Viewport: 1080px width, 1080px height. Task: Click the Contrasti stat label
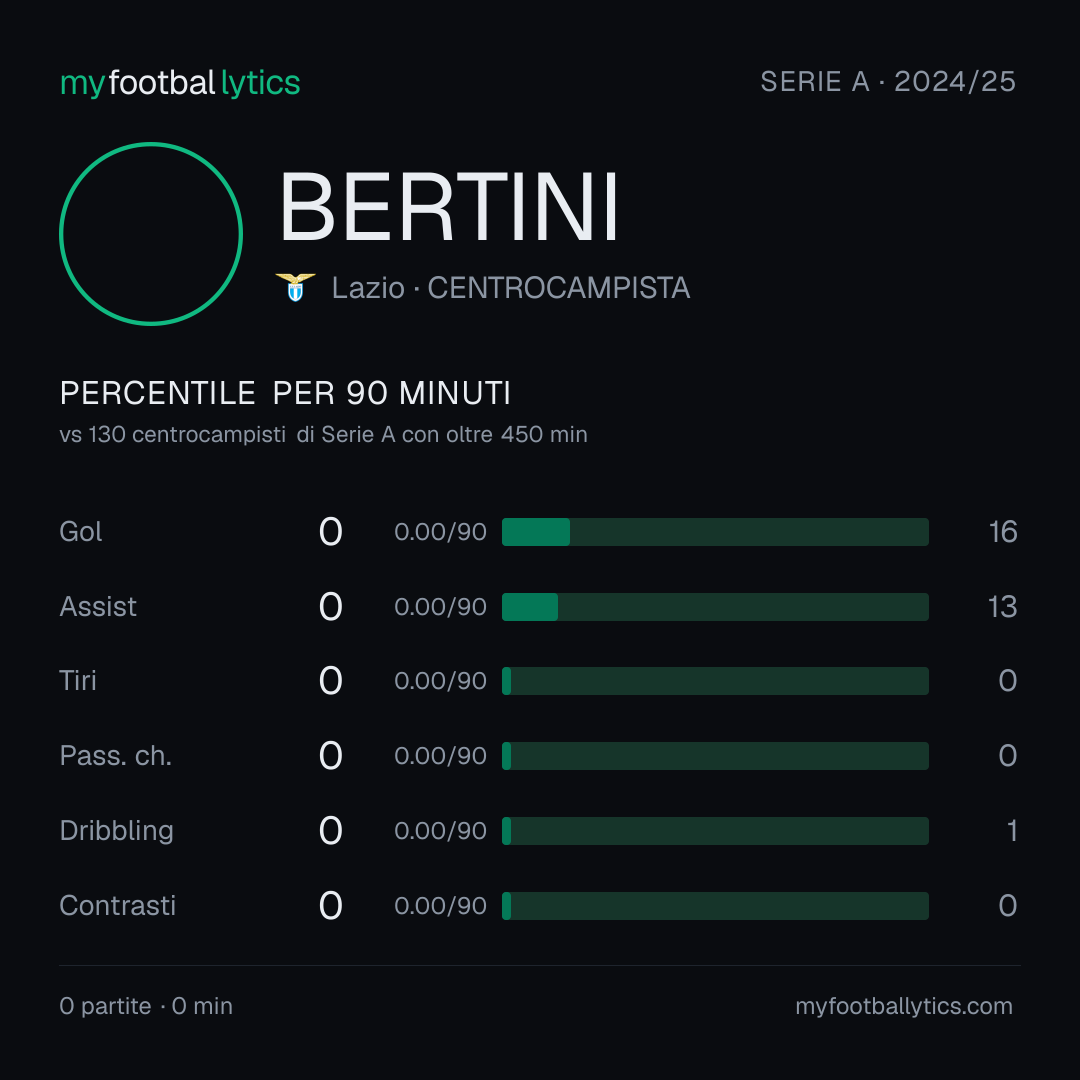[x=118, y=906]
